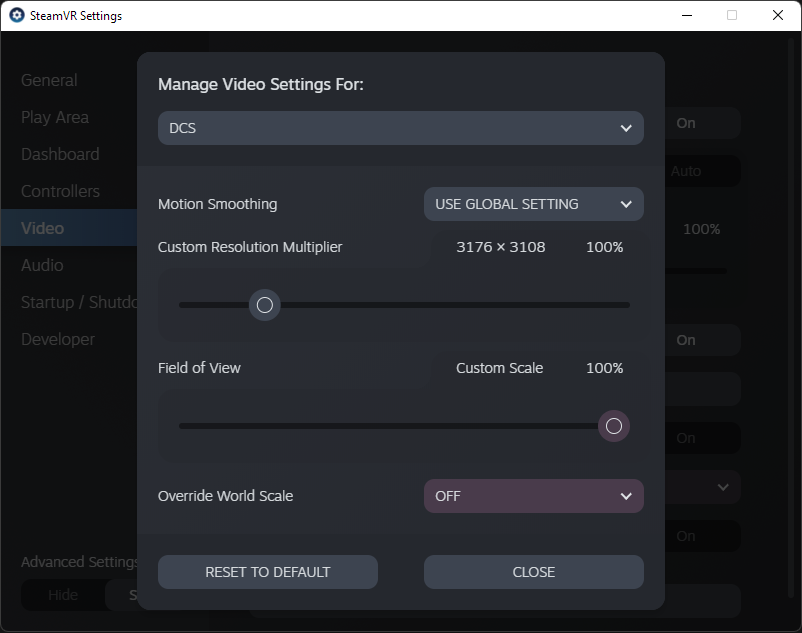Select the Audio settings tab
Viewport: 802px width, 633px height.
tap(42, 265)
